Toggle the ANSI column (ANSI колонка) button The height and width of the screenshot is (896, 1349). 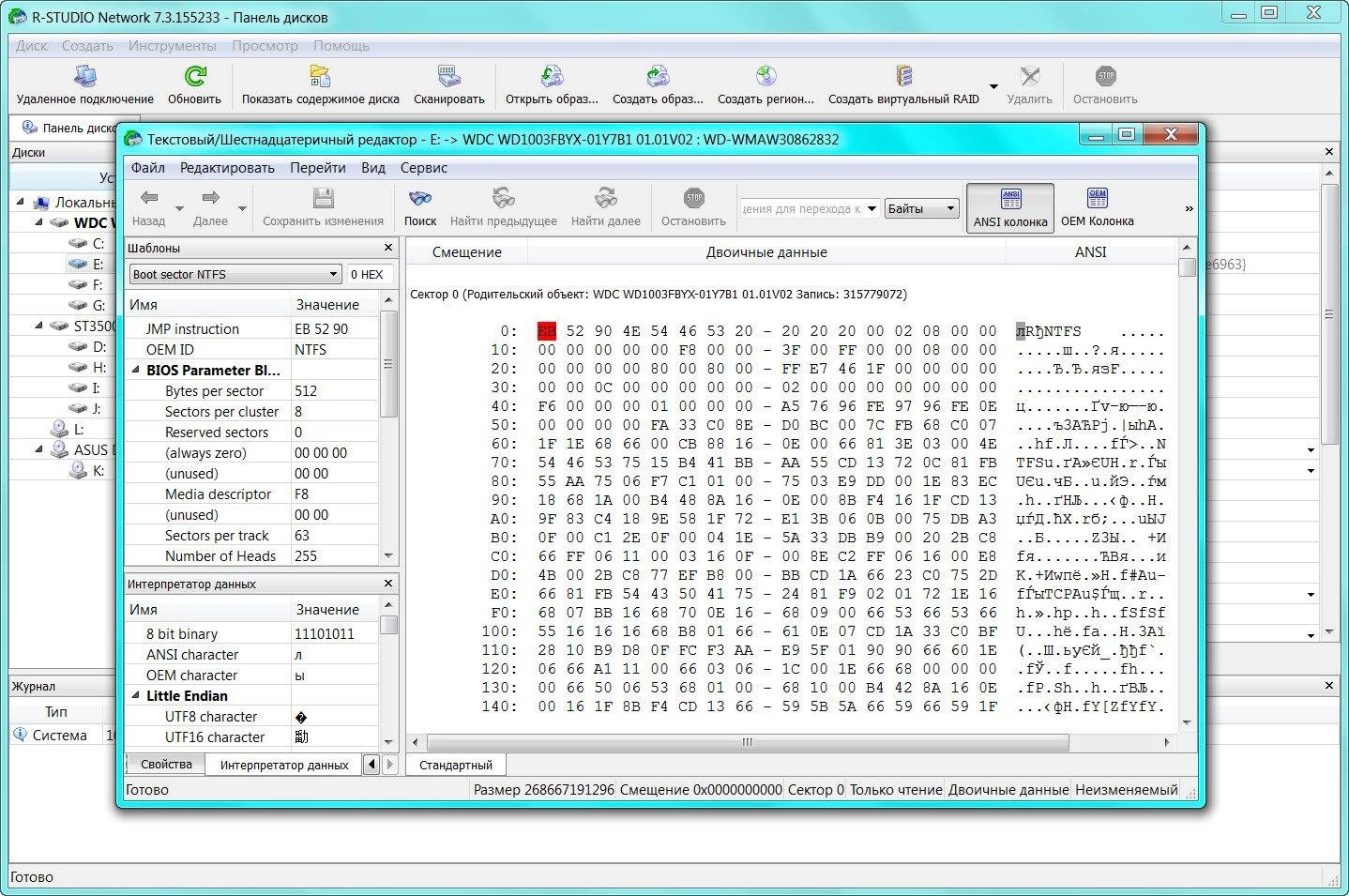point(1010,207)
